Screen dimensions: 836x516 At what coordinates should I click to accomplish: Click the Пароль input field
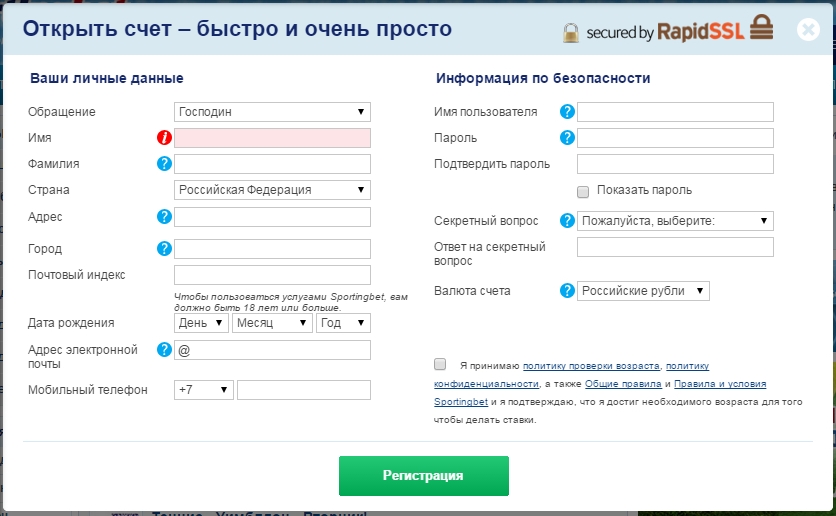tap(675, 138)
